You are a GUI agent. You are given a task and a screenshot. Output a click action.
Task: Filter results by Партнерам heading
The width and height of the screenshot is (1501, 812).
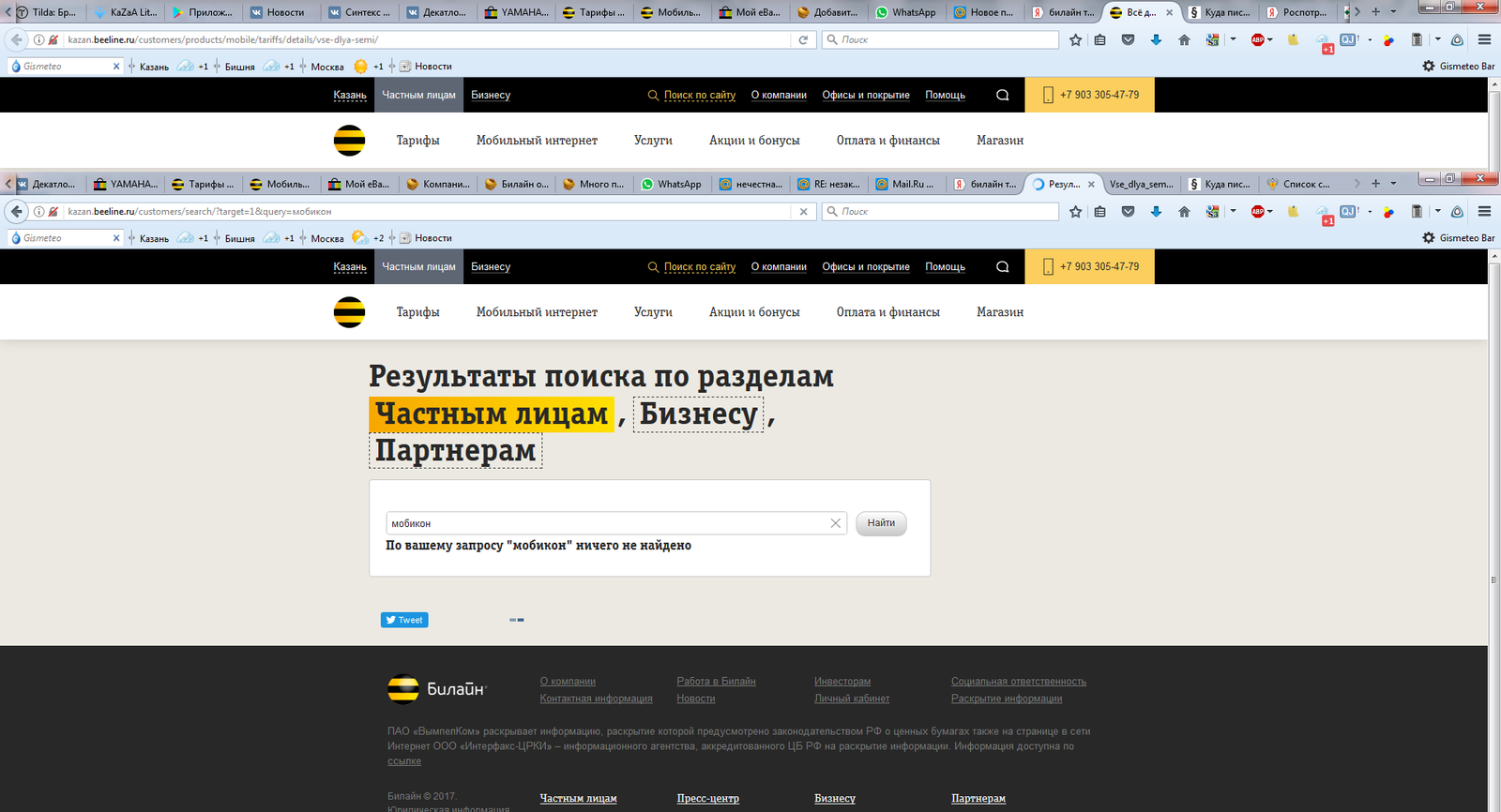click(455, 451)
